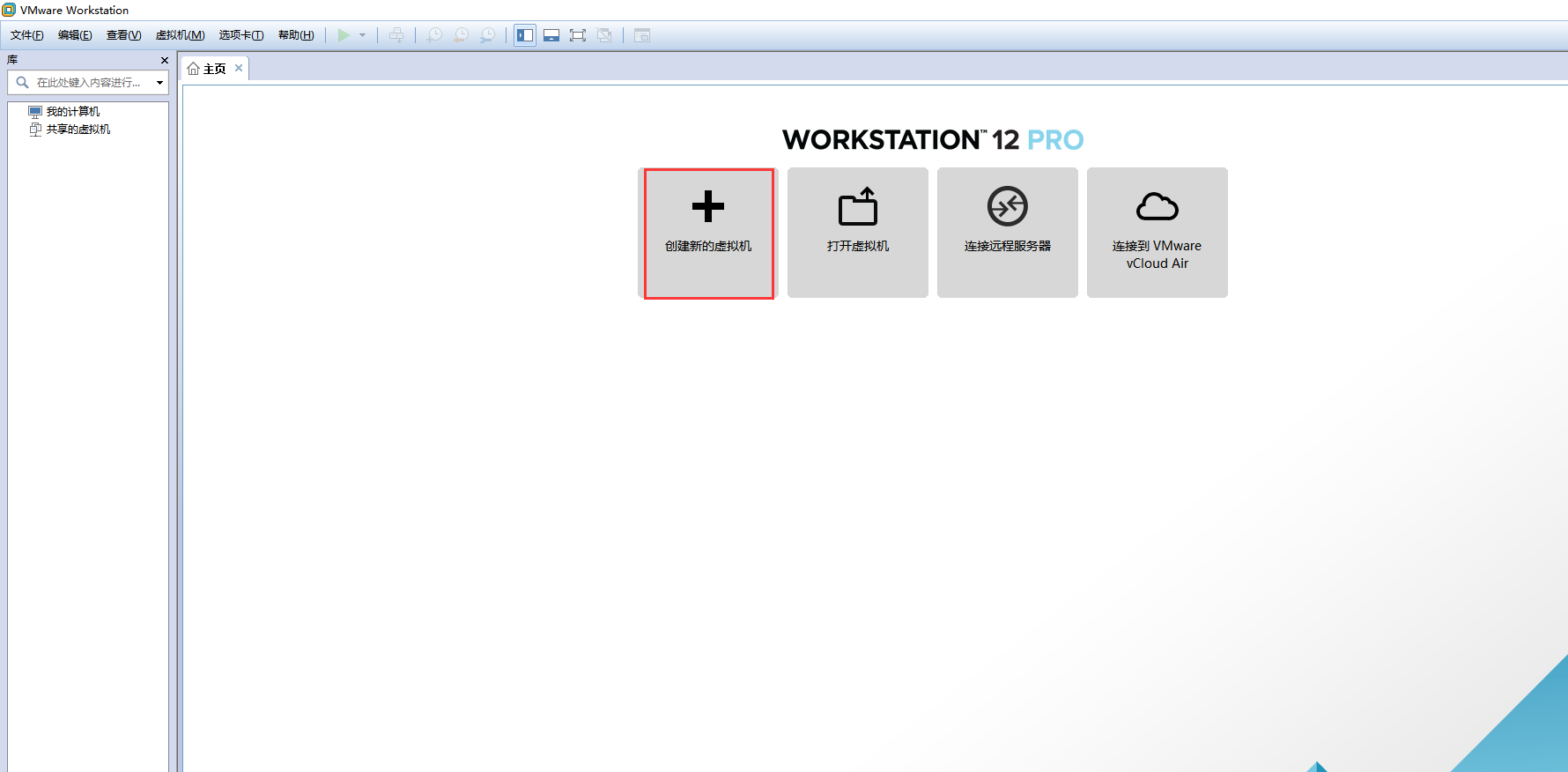Open the 查看(V) menu
1568x772 pixels.
coord(123,35)
